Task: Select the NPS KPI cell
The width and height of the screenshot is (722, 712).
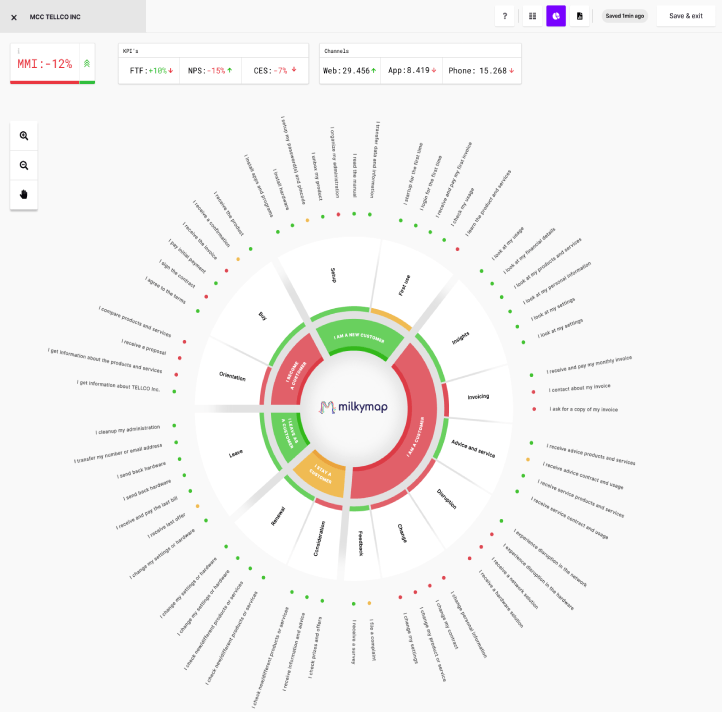Action: coord(210,70)
